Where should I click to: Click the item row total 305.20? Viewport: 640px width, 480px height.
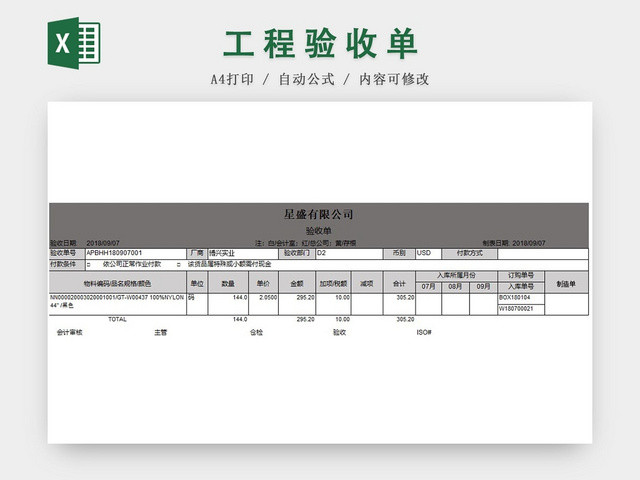pos(399,304)
